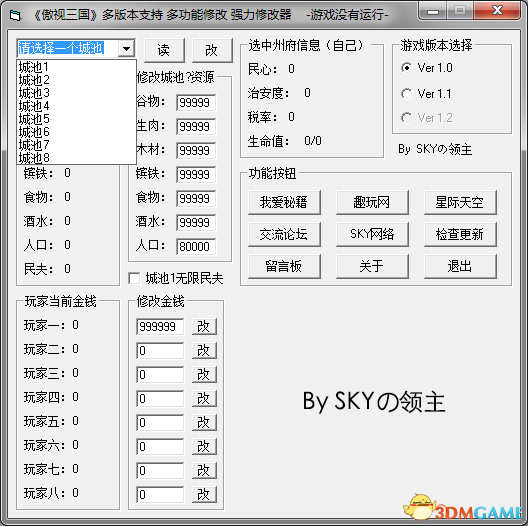This screenshot has height=526, width=528.
Task: Click the 请选择一个城池 combo box text
Action: click(61, 48)
